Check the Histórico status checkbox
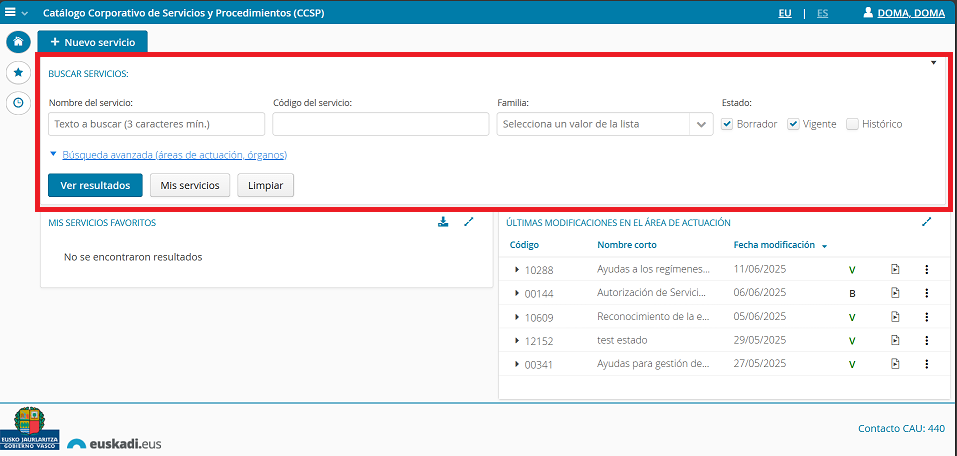The image size is (957, 456). pos(852,124)
